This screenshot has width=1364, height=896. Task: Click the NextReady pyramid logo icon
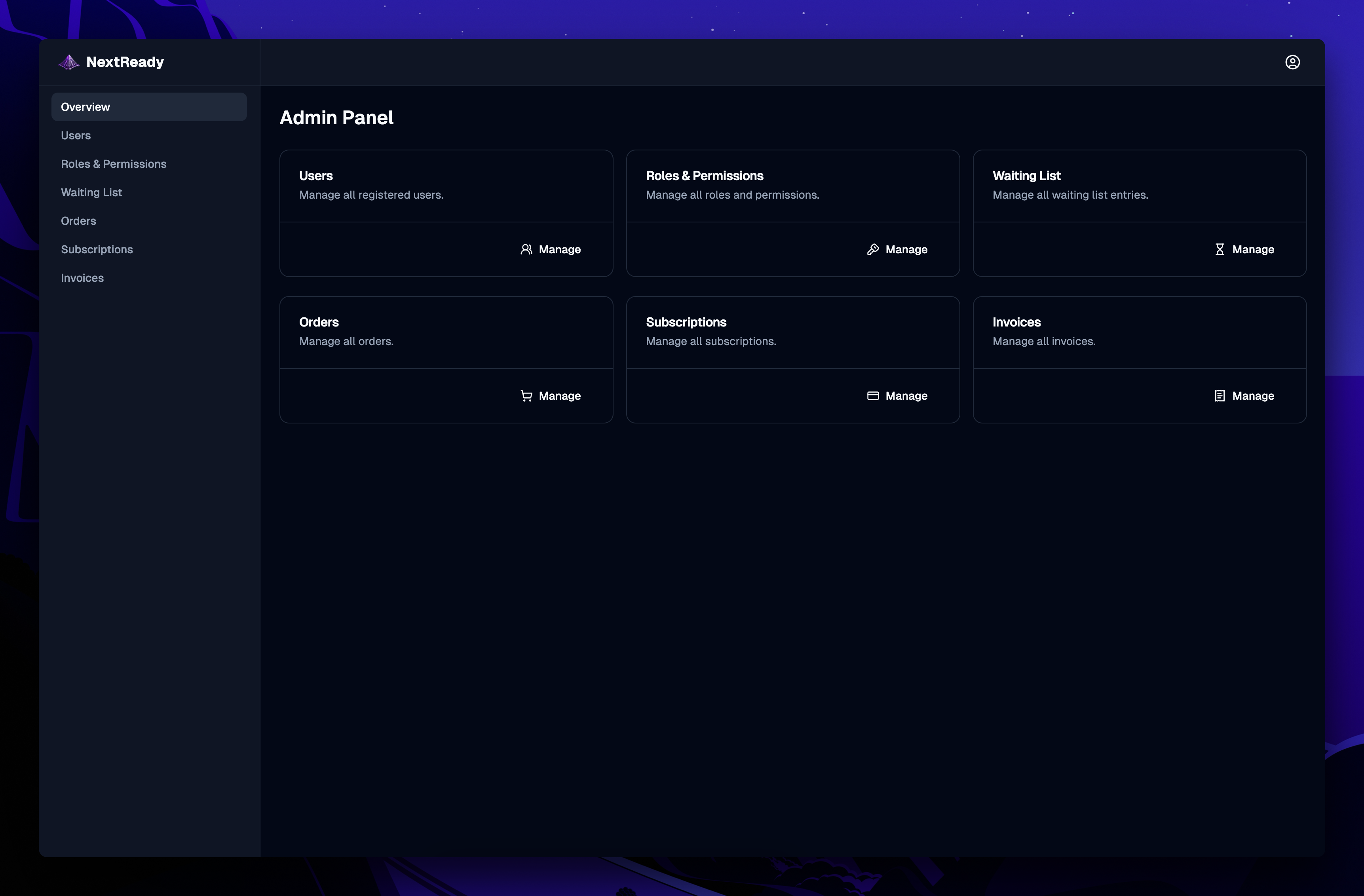[x=69, y=62]
